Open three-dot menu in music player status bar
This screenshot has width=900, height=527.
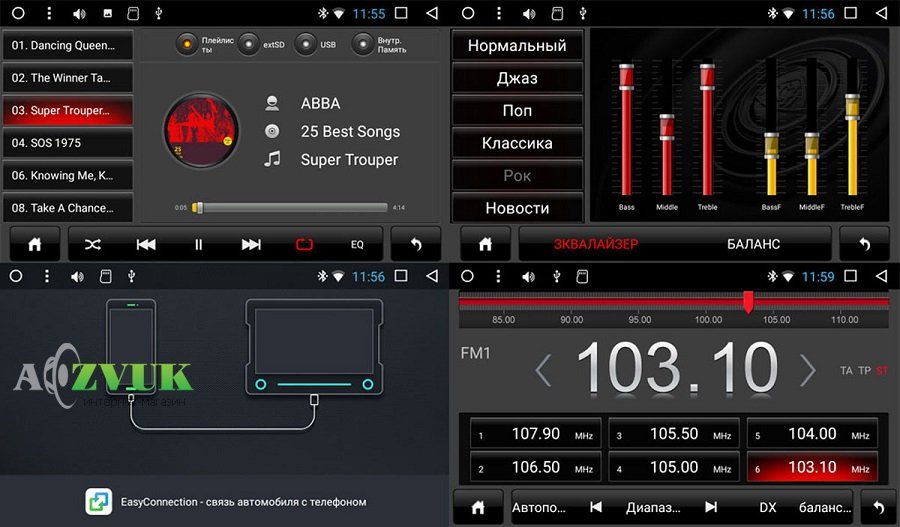coord(49,13)
